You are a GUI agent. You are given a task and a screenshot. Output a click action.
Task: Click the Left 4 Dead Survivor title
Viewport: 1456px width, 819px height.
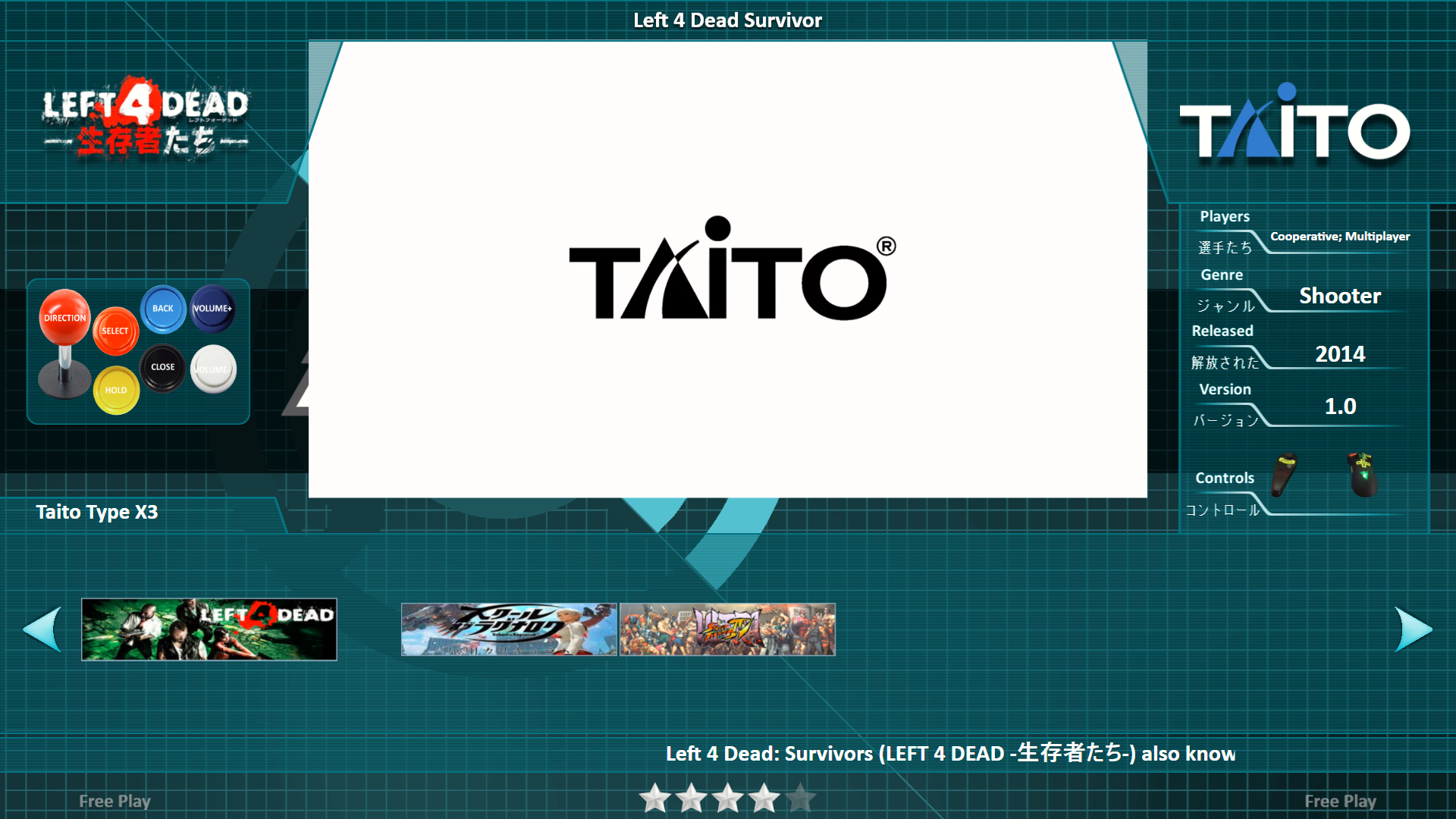point(728,20)
